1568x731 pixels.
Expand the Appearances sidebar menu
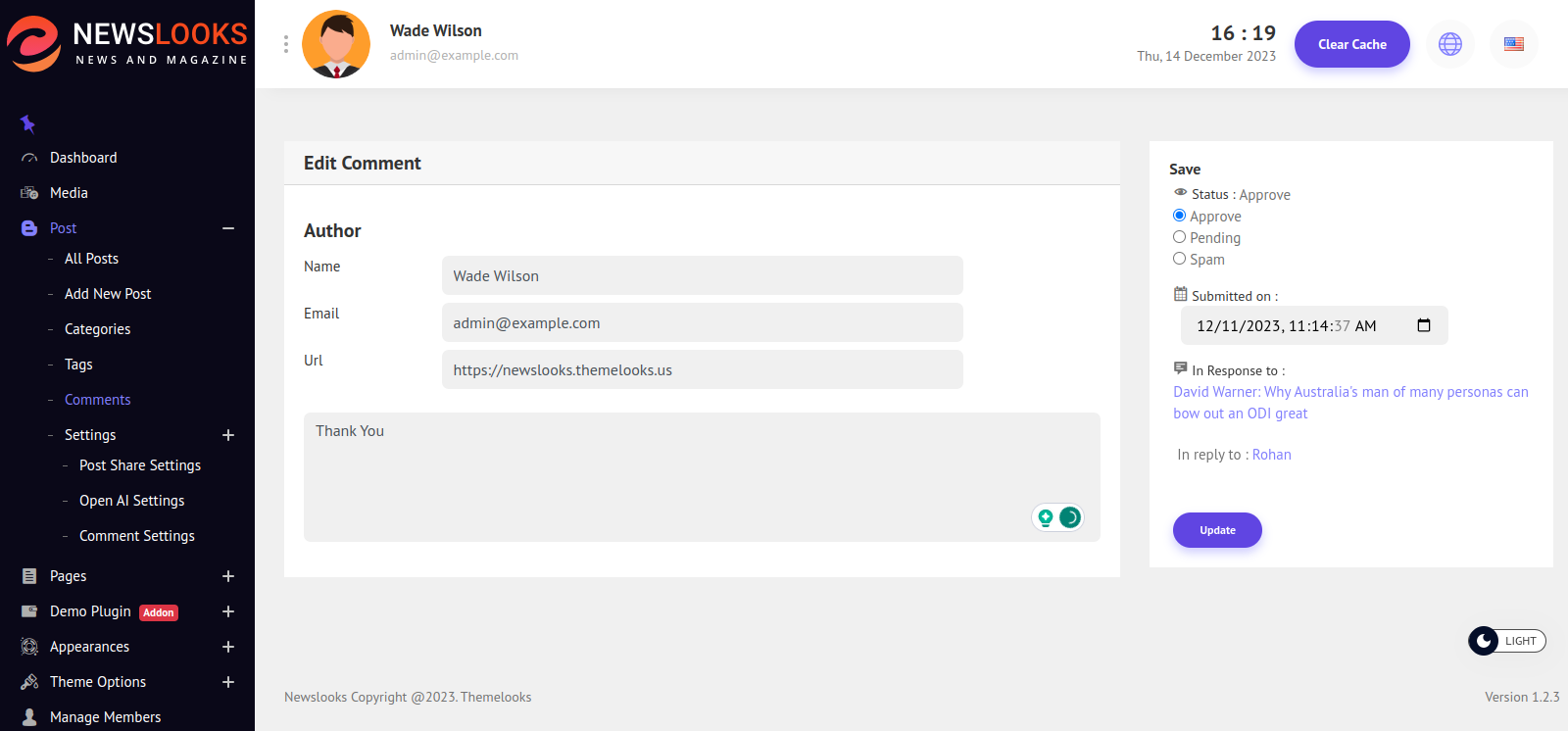pyautogui.click(x=228, y=647)
